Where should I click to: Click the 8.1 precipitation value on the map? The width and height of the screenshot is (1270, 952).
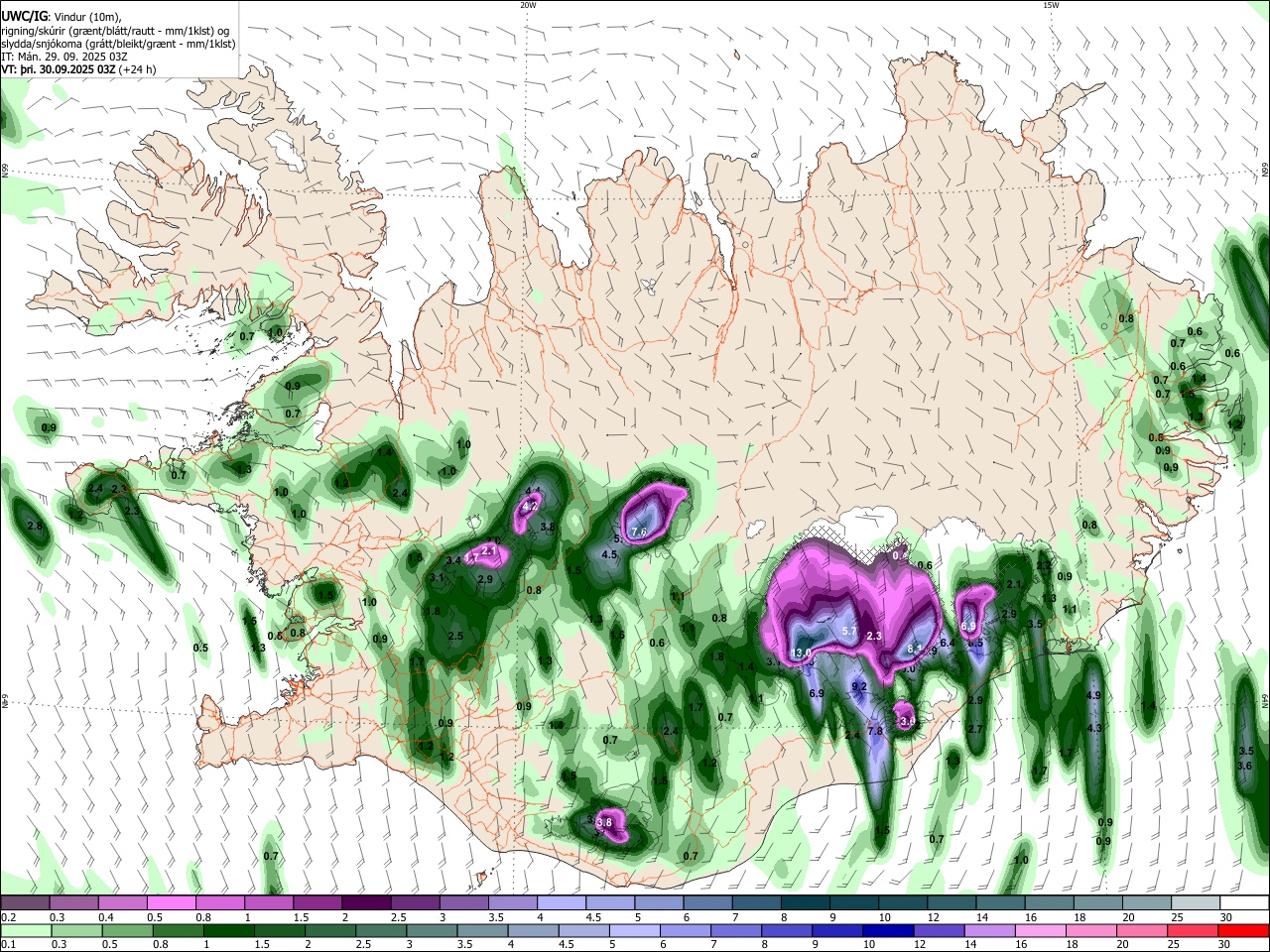[x=915, y=649]
